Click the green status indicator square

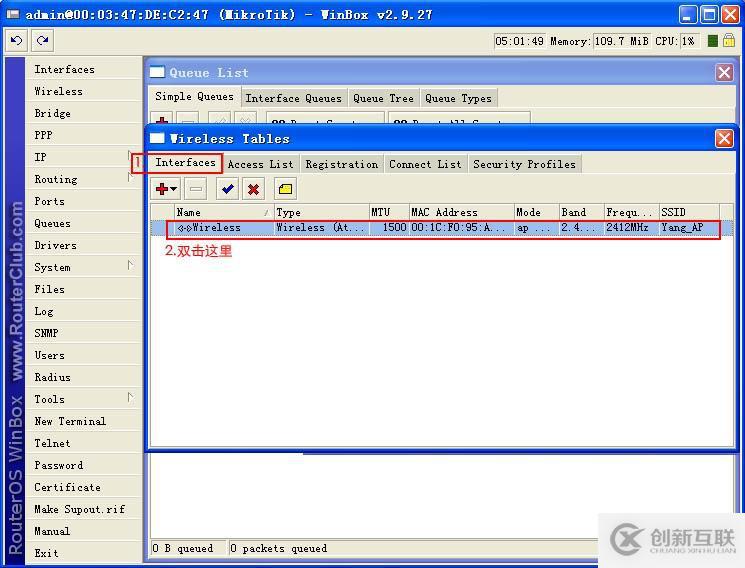point(712,41)
